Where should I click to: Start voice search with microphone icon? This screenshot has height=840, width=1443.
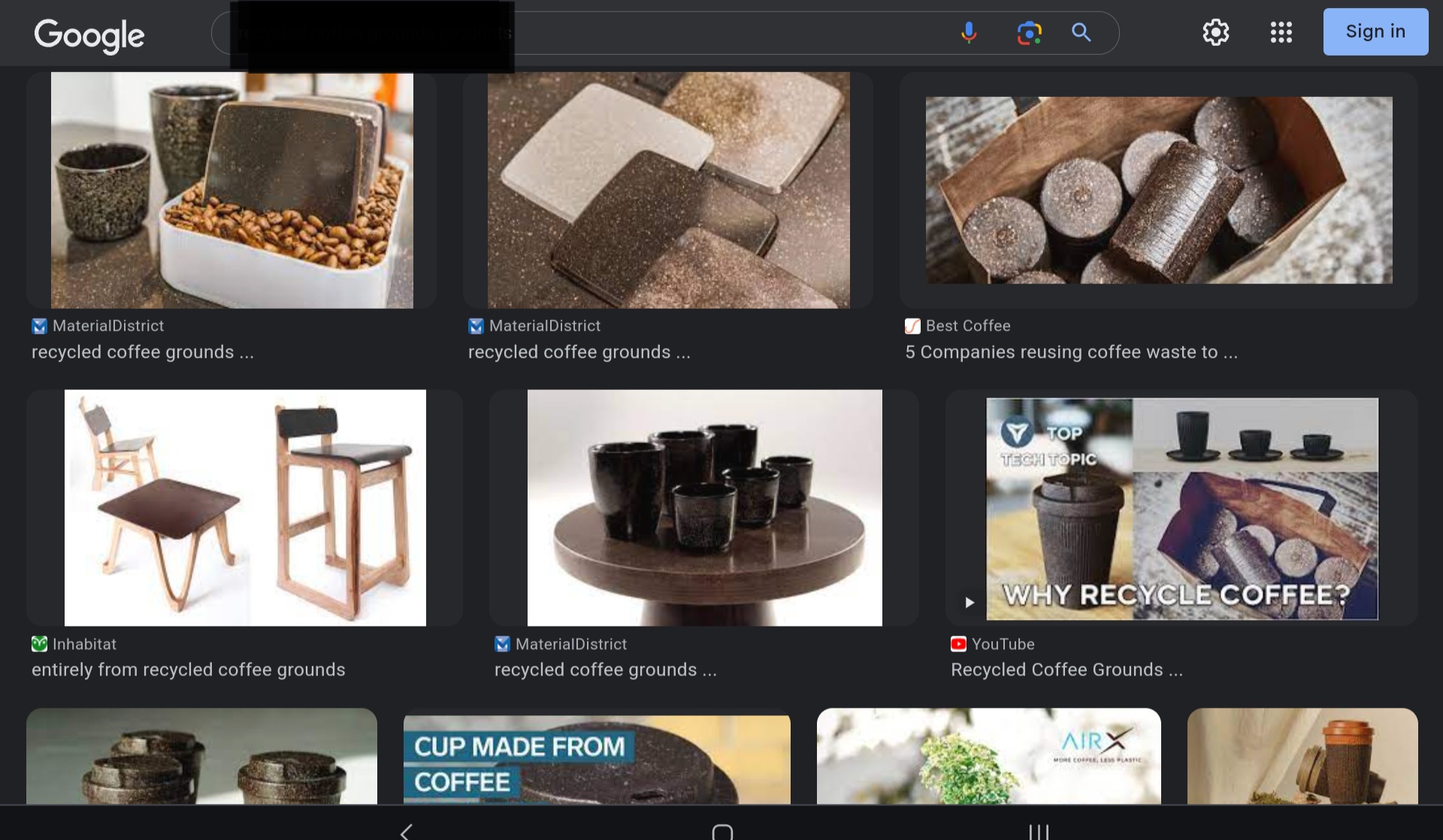(969, 32)
